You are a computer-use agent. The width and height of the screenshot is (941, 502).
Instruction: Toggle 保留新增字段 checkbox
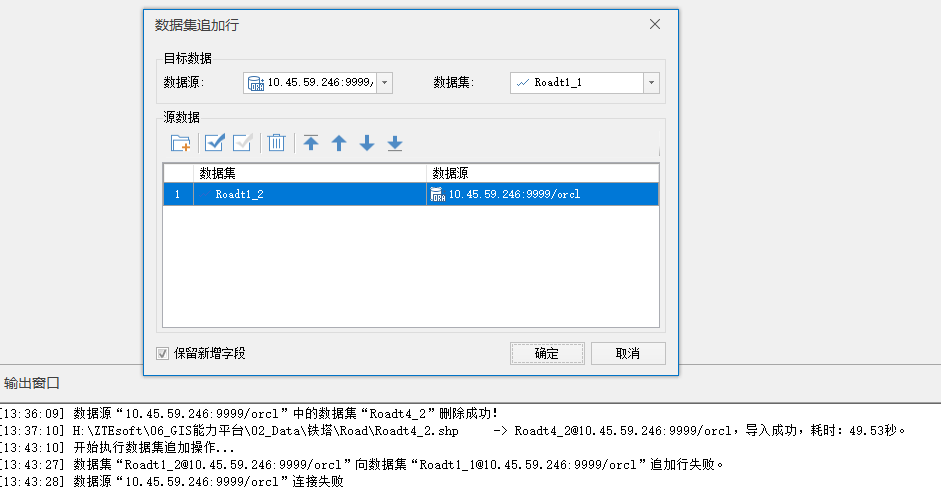pyautogui.click(x=162, y=353)
